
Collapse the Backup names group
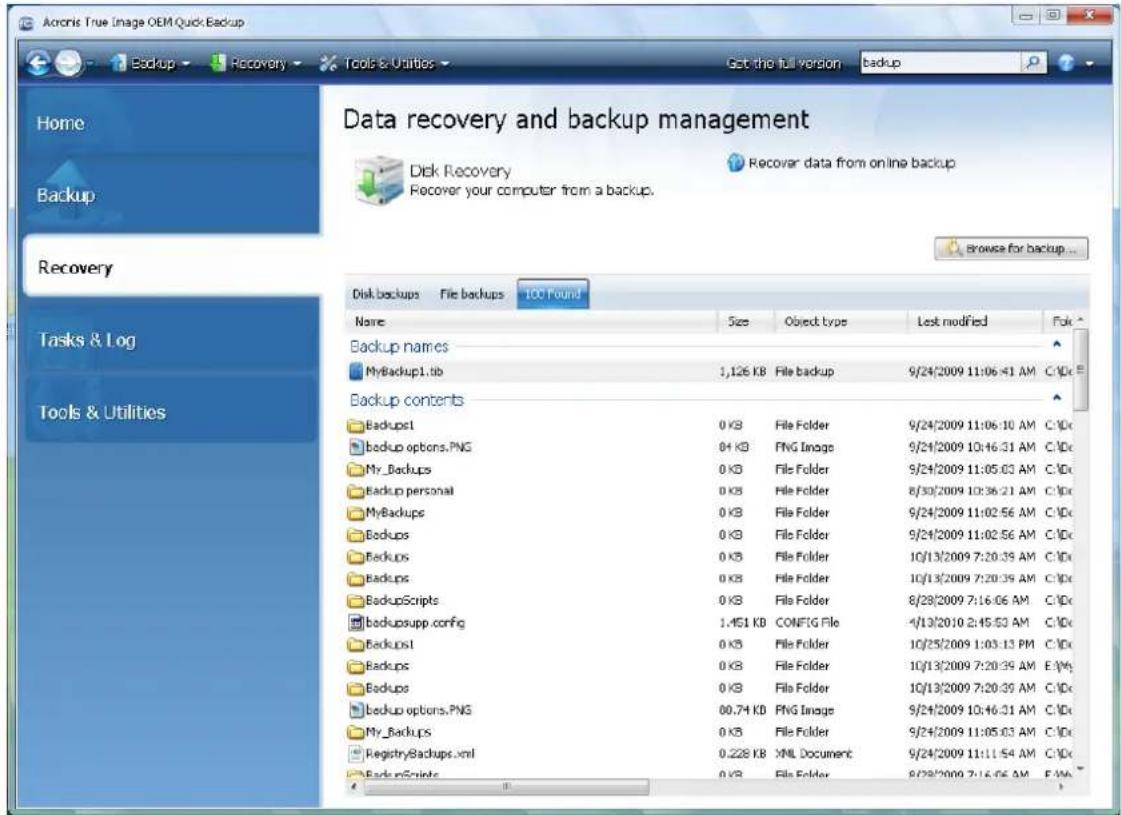click(x=1057, y=345)
